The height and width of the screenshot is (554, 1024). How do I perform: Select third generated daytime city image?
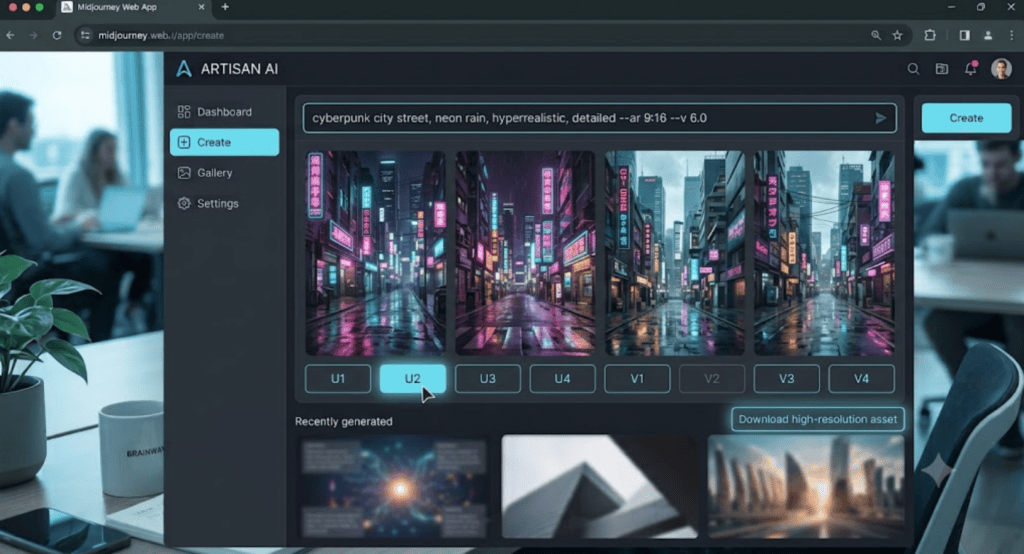(x=675, y=253)
